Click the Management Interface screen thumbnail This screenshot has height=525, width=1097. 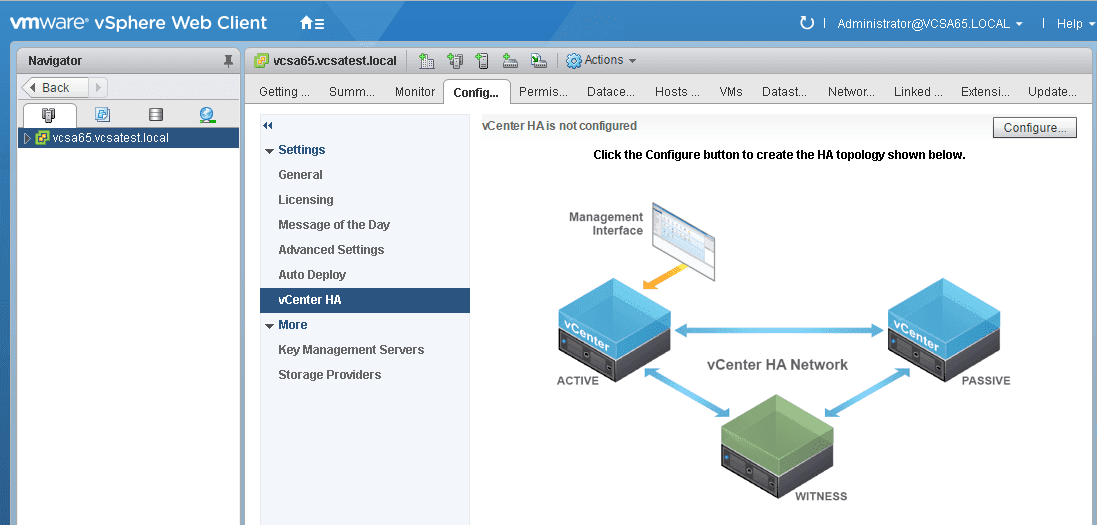tap(684, 242)
